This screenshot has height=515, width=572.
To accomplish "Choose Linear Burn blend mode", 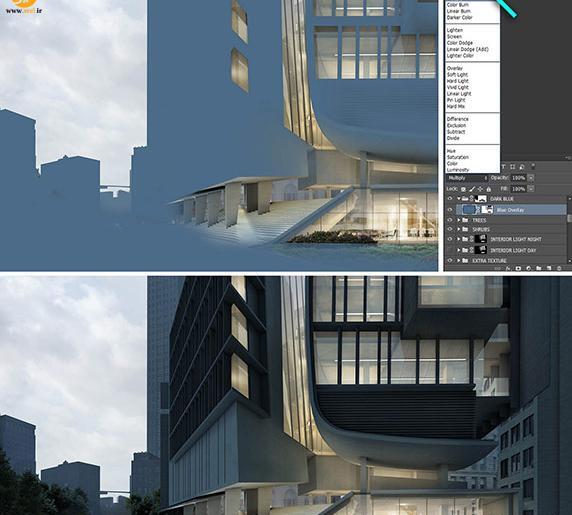I will 458,11.
